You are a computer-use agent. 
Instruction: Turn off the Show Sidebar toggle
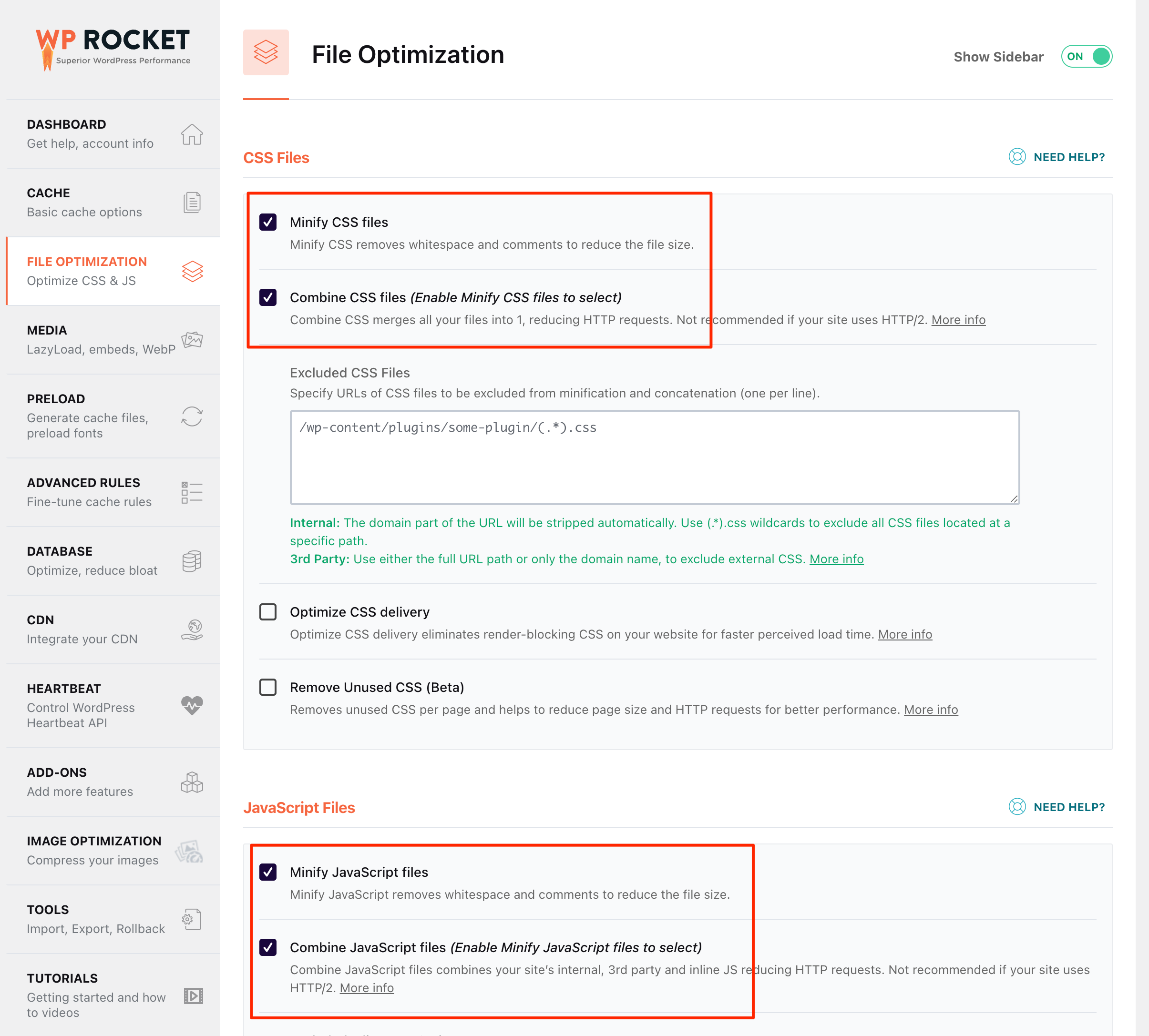point(1087,56)
